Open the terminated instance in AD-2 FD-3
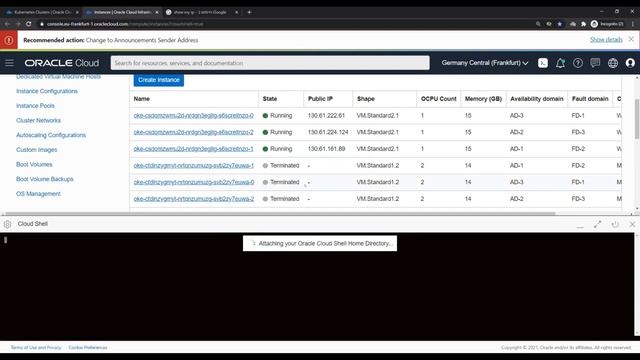Screen dimensions: 640x360 (x=193, y=199)
